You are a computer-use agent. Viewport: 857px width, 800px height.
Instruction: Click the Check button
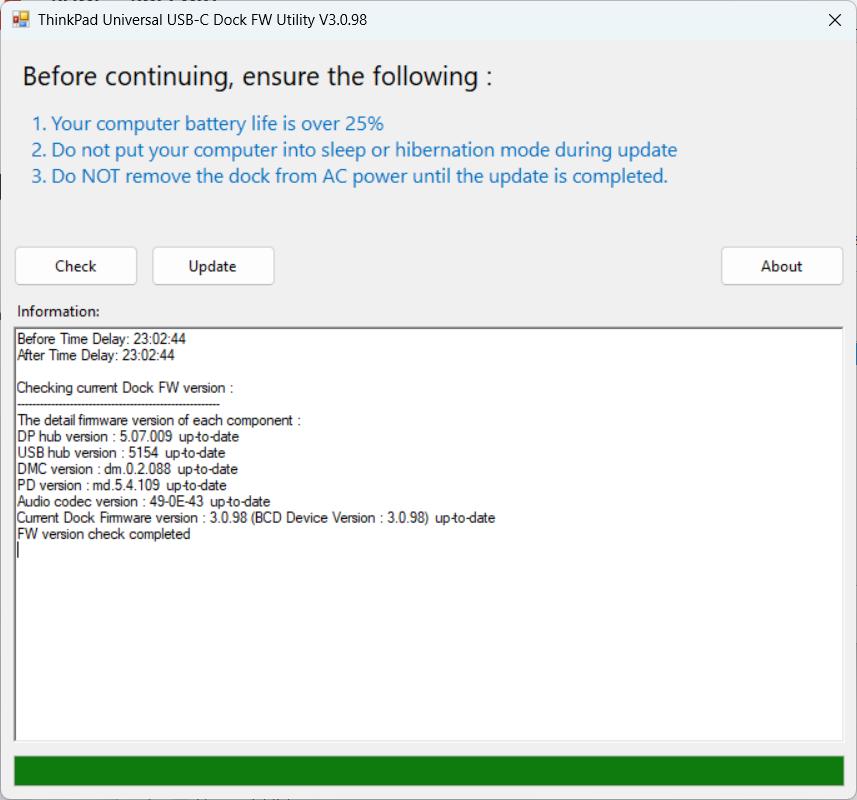pos(76,266)
